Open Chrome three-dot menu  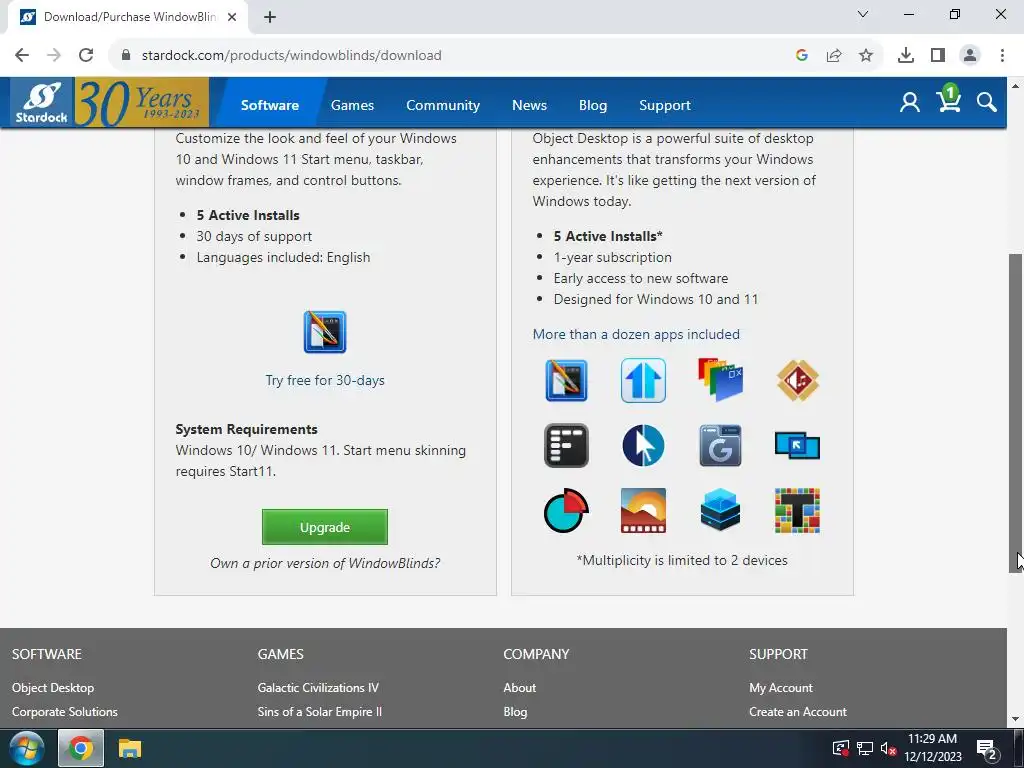coord(1002,55)
